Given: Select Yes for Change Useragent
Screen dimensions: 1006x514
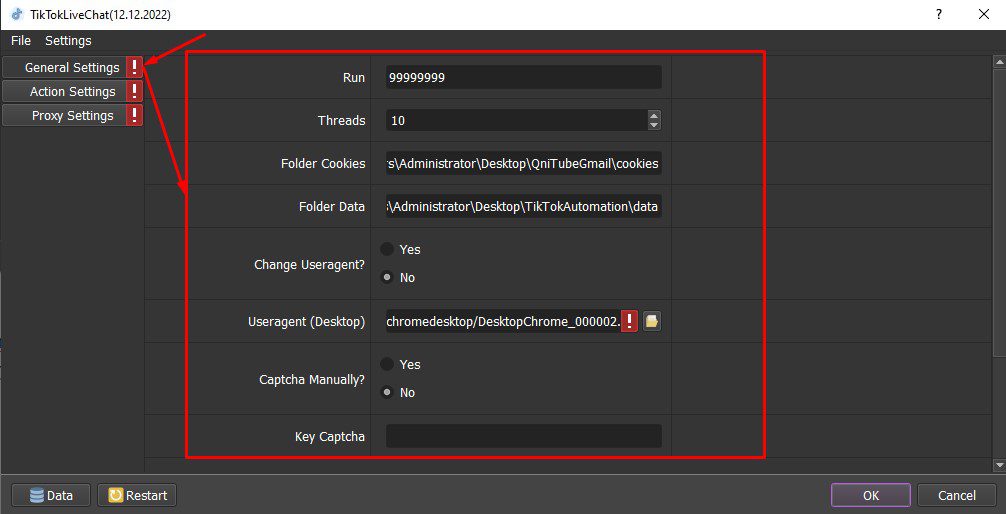Looking at the screenshot, I should 387,249.
